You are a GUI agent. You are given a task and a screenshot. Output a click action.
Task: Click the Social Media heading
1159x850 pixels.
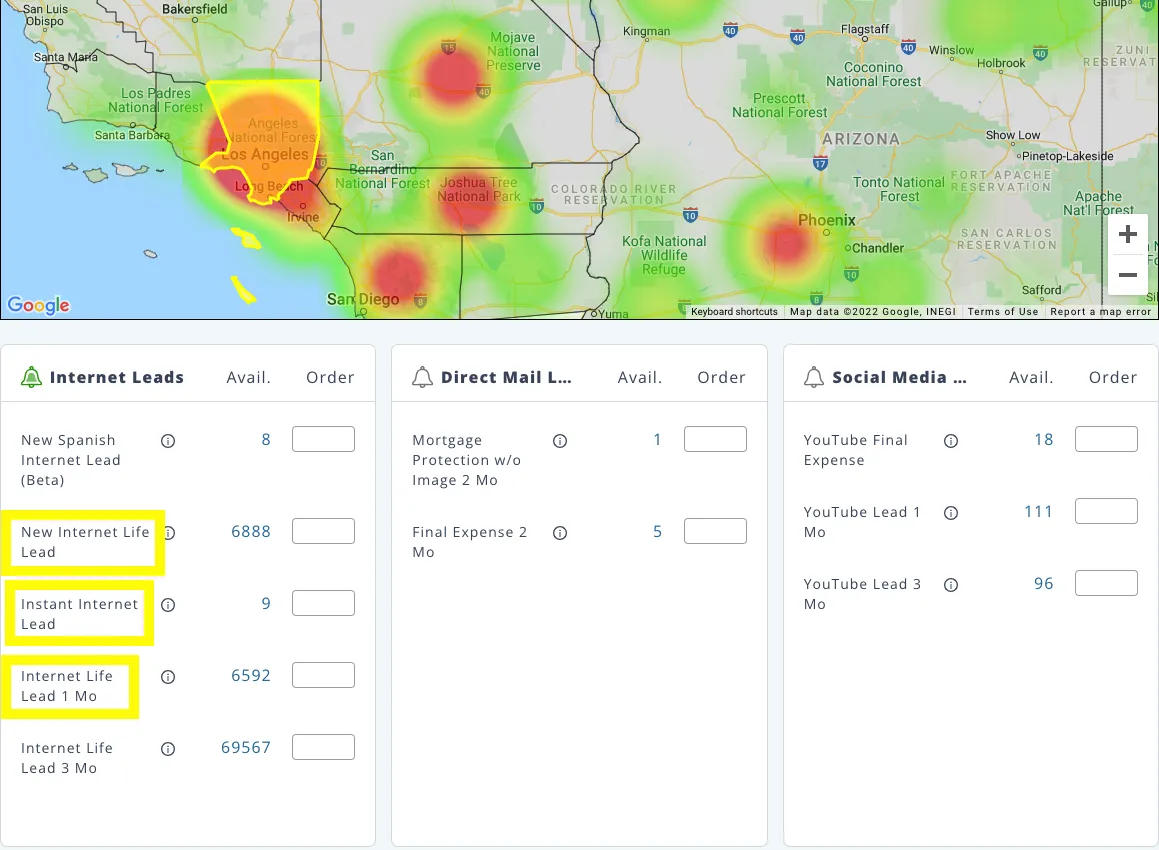coord(900,377)
